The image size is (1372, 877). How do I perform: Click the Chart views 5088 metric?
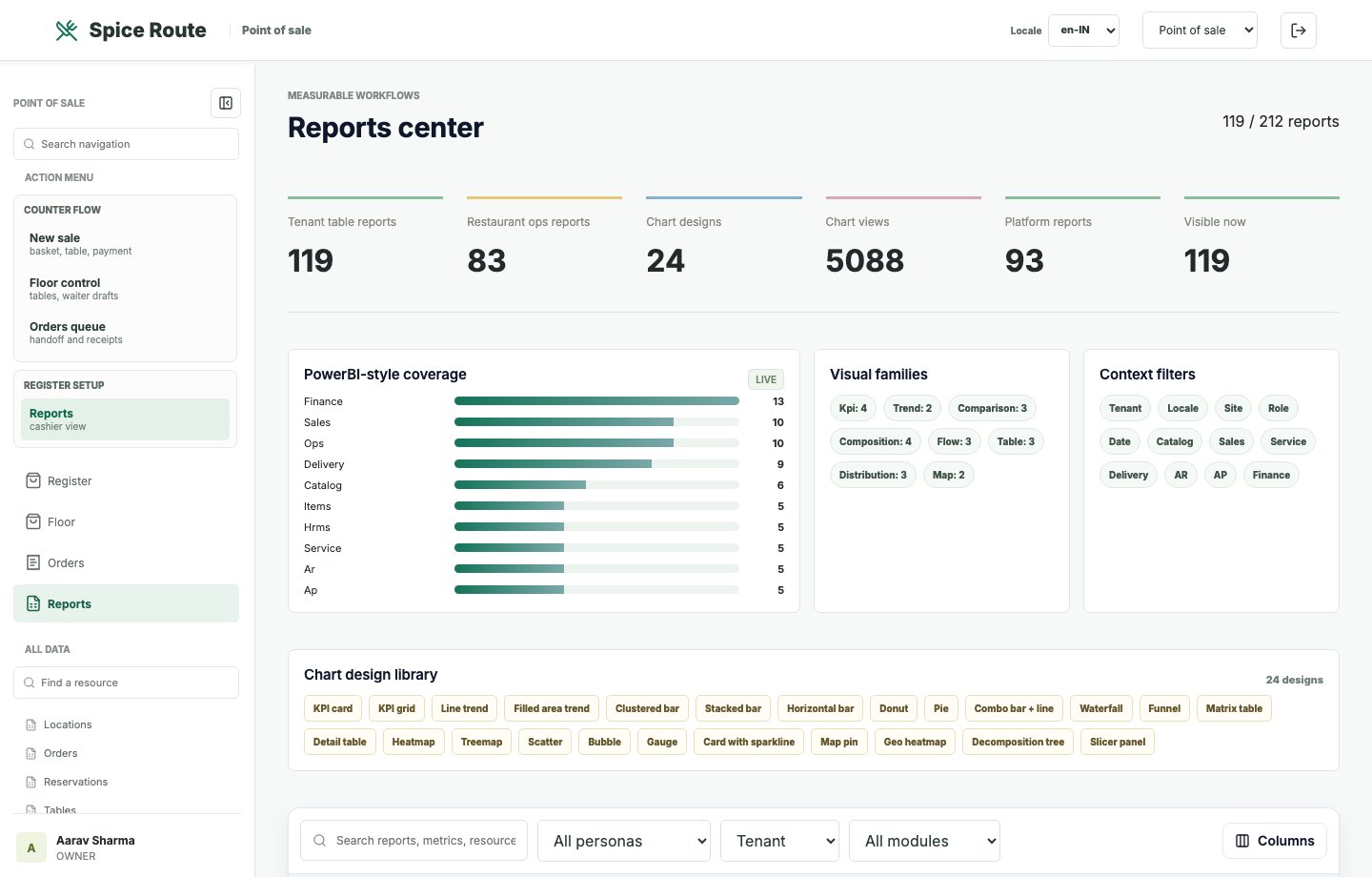(x=903, y=238)
